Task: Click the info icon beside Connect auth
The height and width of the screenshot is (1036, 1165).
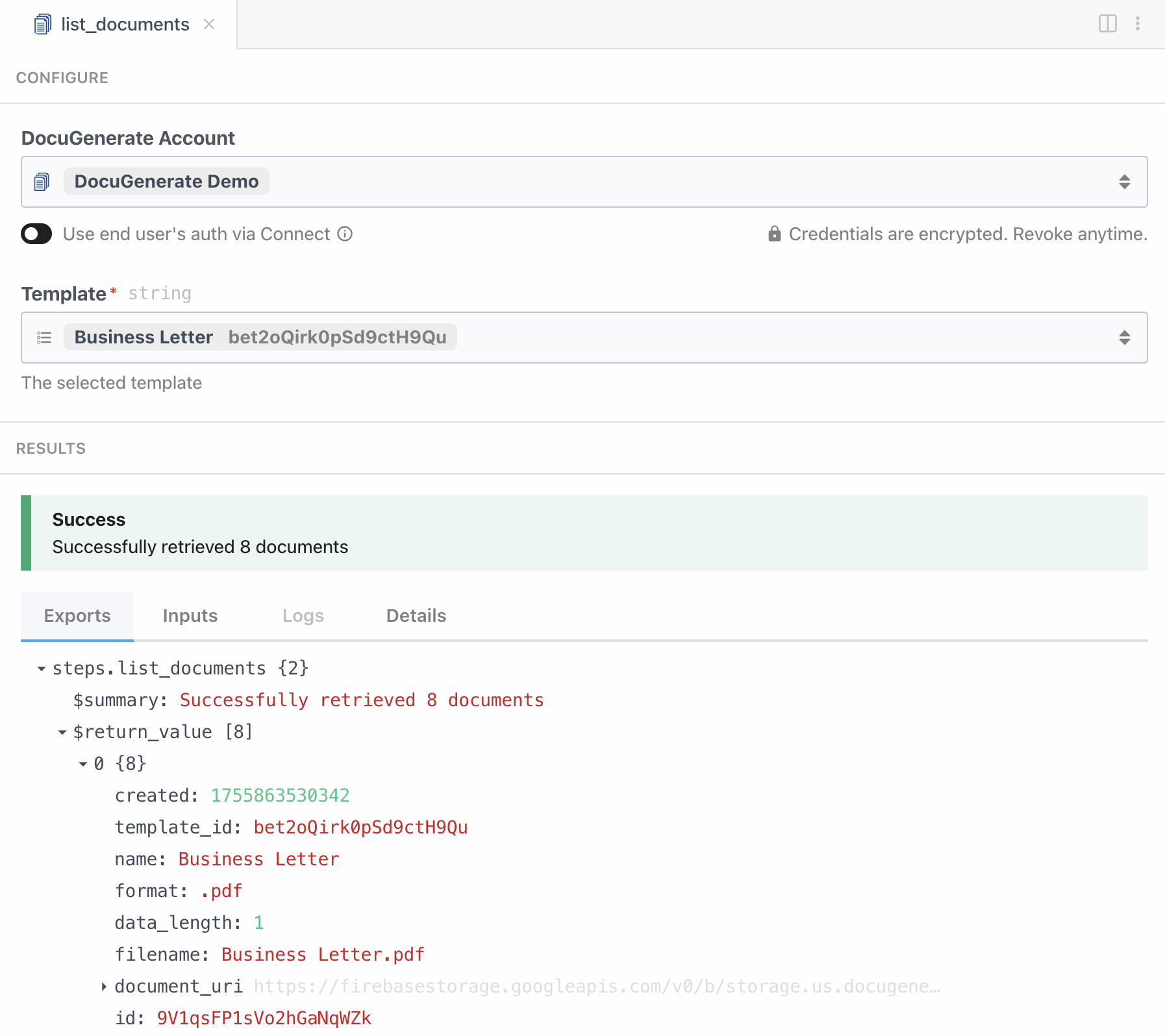Action: pos(345,234)
